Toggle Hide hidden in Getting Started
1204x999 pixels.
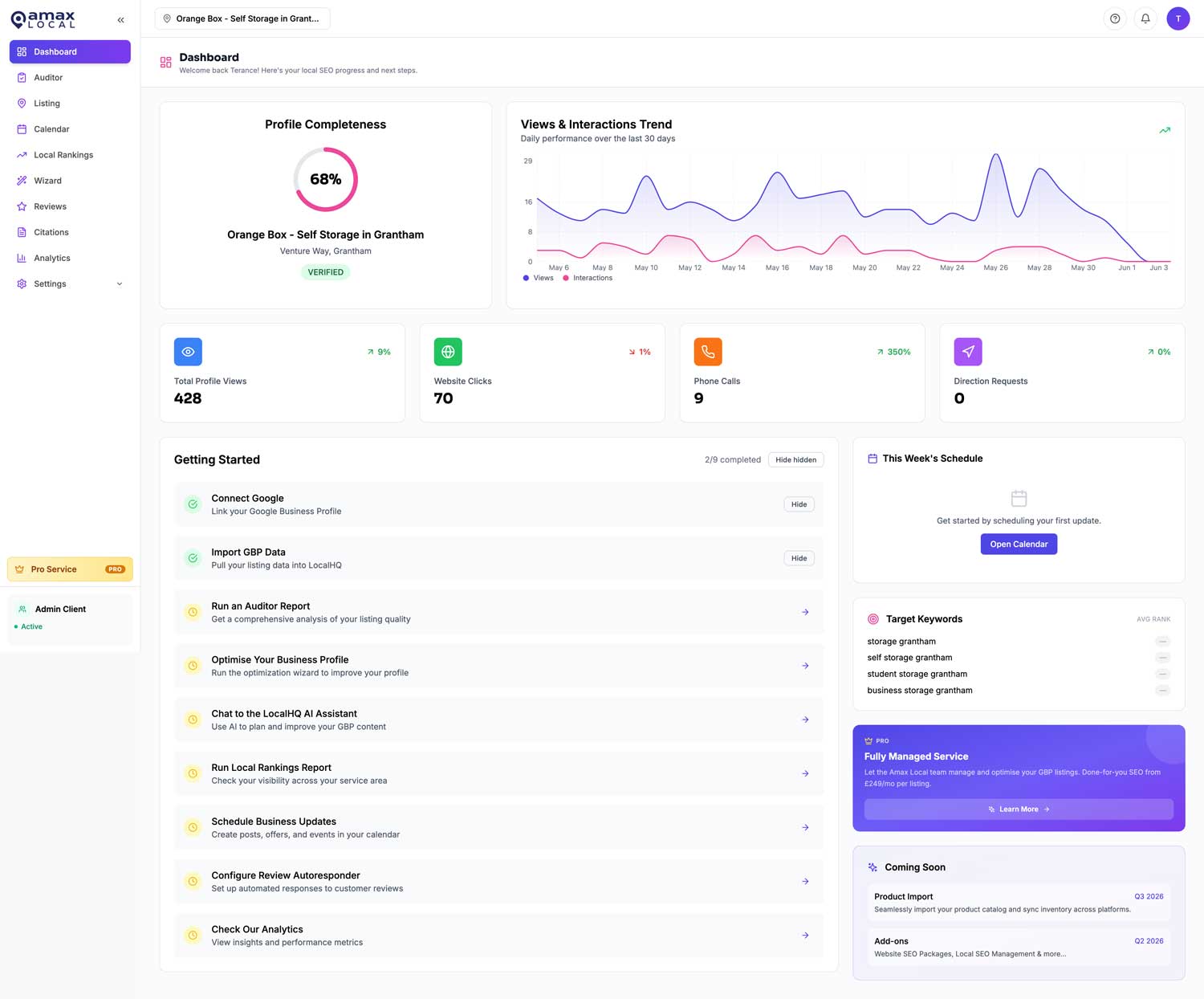tap(795, 460)
